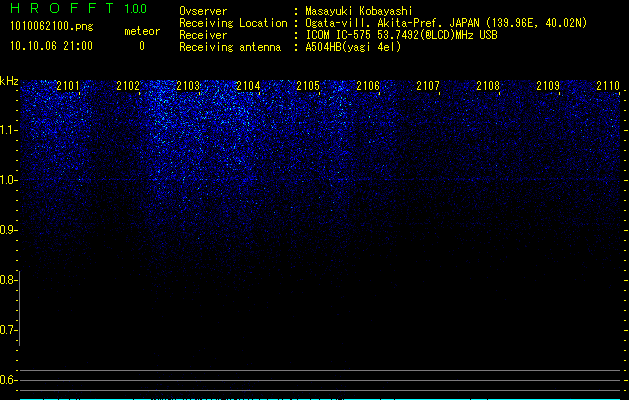629x400 pixels.
Task: Click the 2102 time marker
Action: tap(128, 86)
